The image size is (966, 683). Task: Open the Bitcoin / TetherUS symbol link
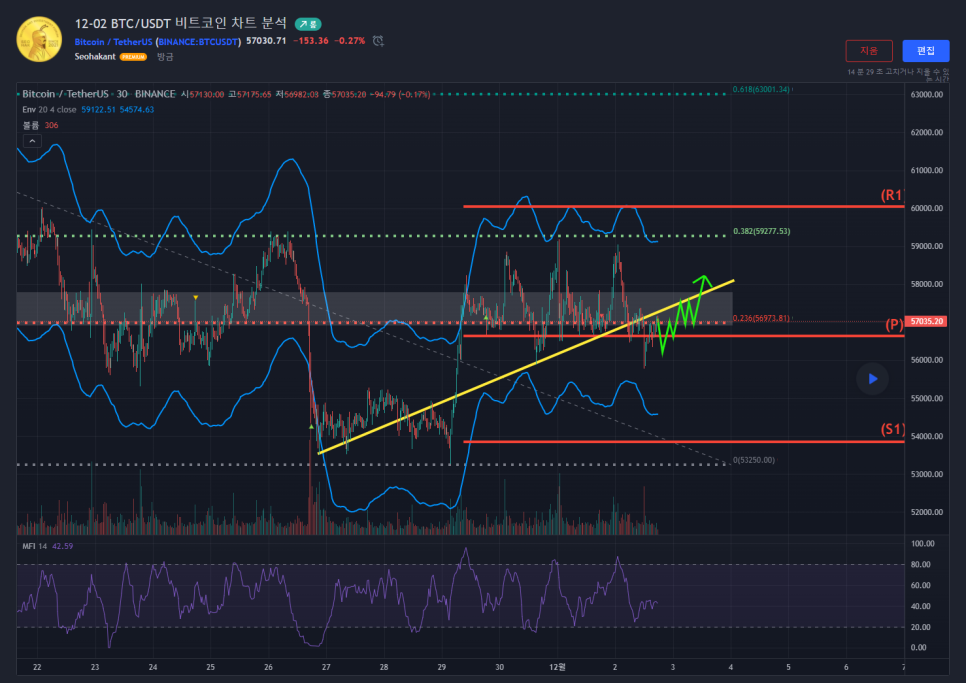[113, 41]
